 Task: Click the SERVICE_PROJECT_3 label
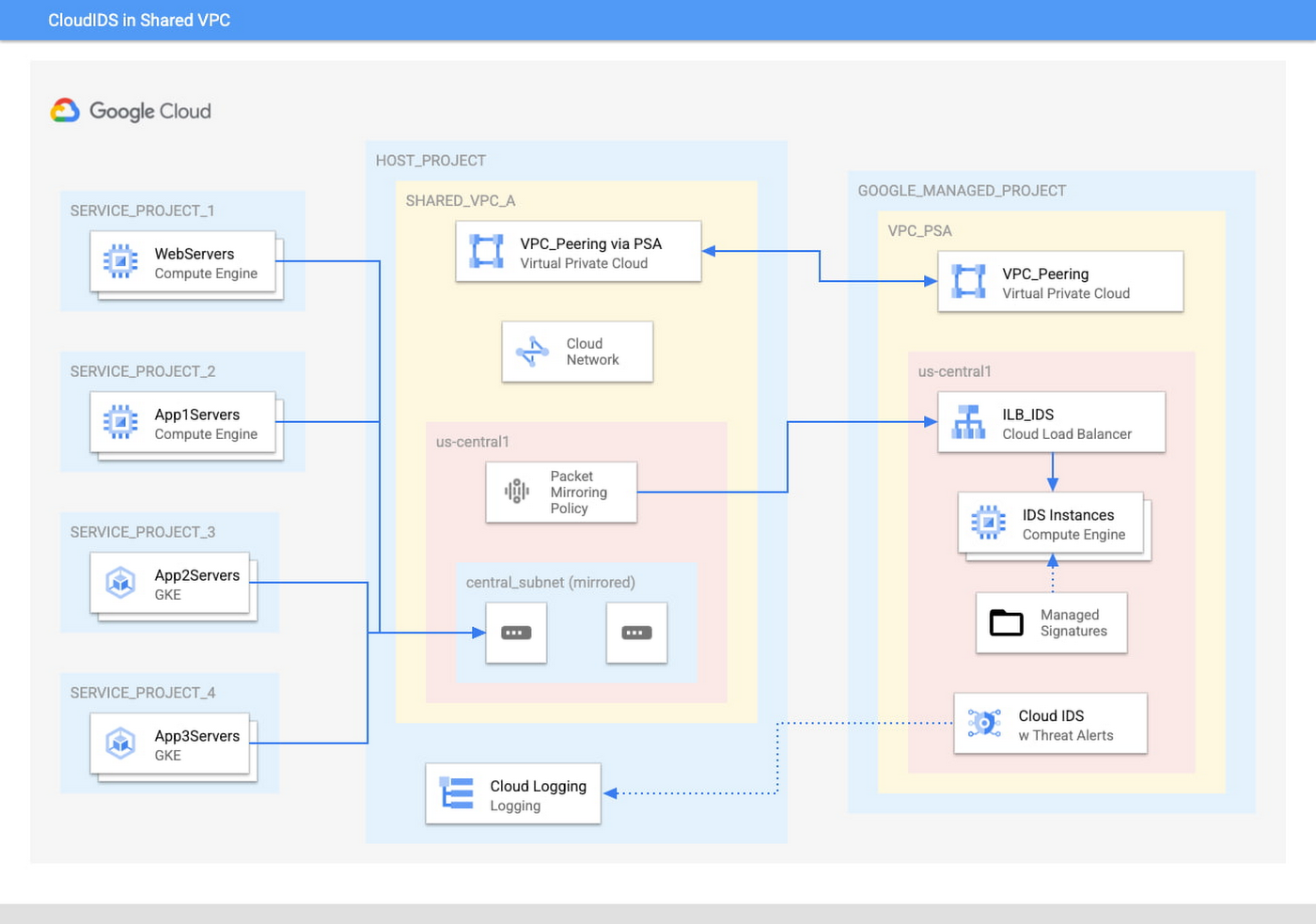143,532
